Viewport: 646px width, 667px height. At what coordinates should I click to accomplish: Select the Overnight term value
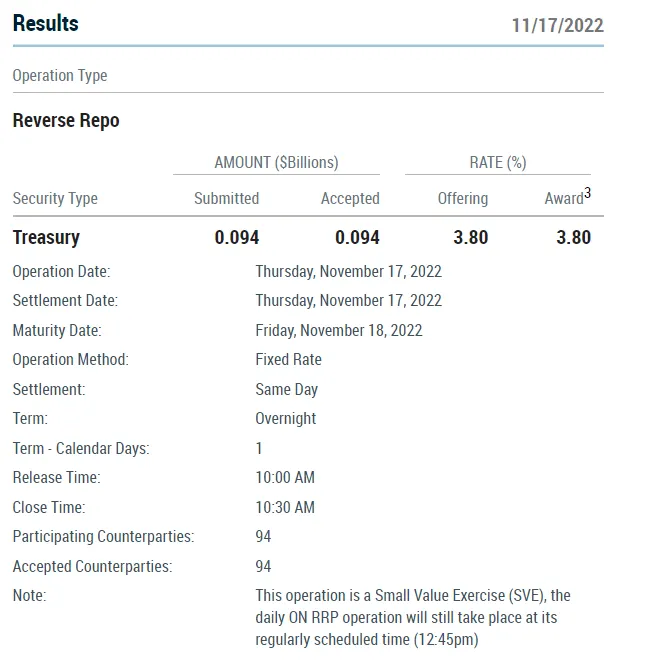tap(285, 418)
